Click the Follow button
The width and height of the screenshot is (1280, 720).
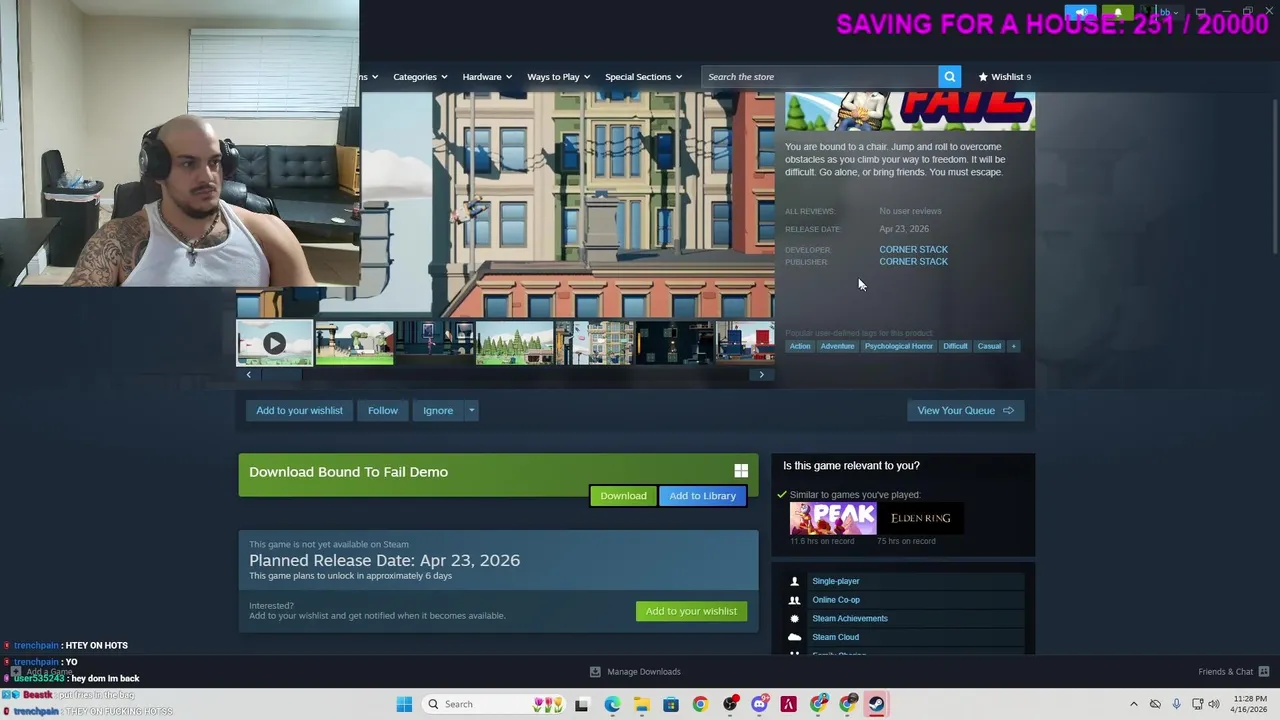tap(382, 411)
